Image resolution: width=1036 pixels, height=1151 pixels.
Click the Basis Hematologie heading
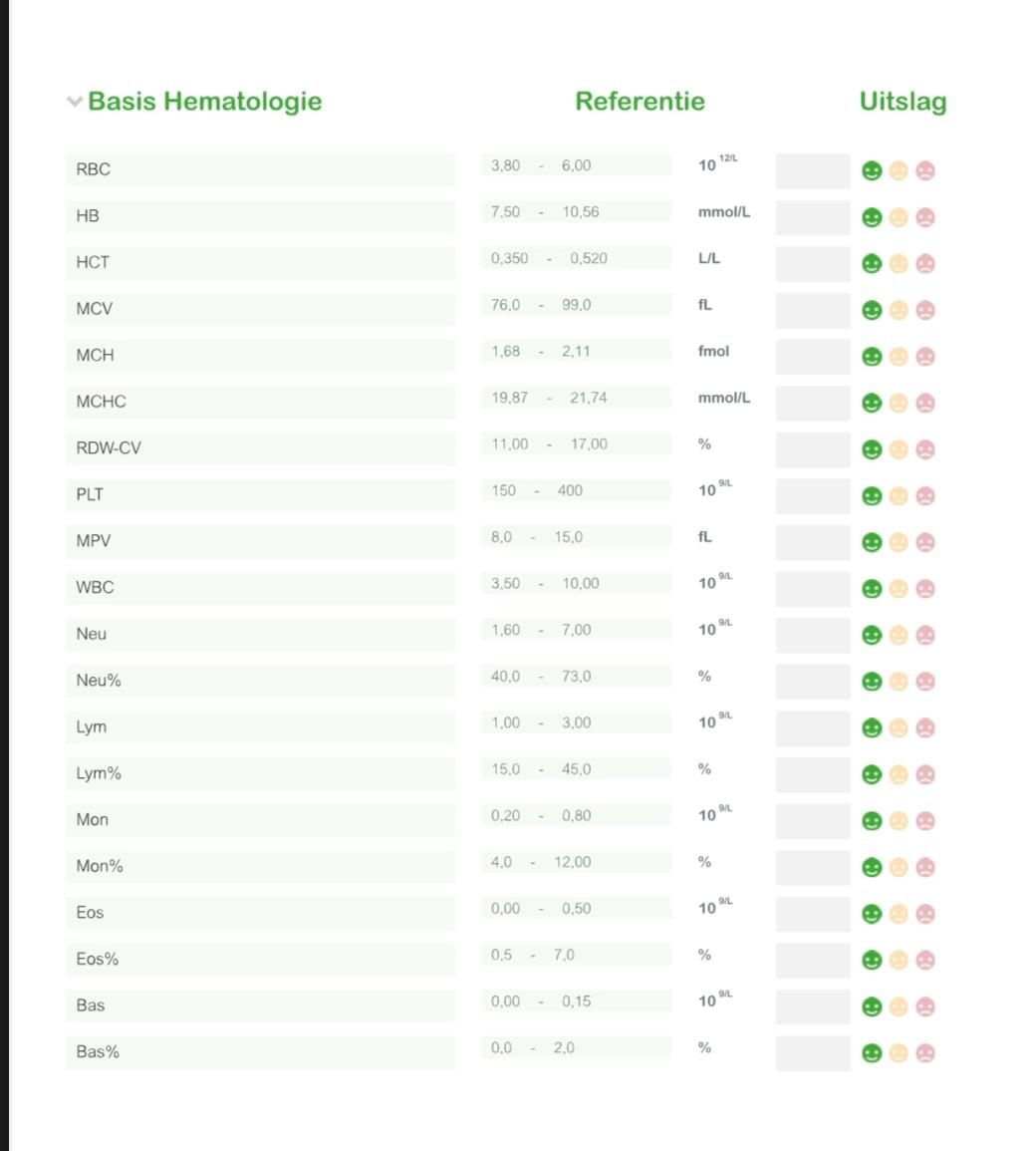pos(204,102)
